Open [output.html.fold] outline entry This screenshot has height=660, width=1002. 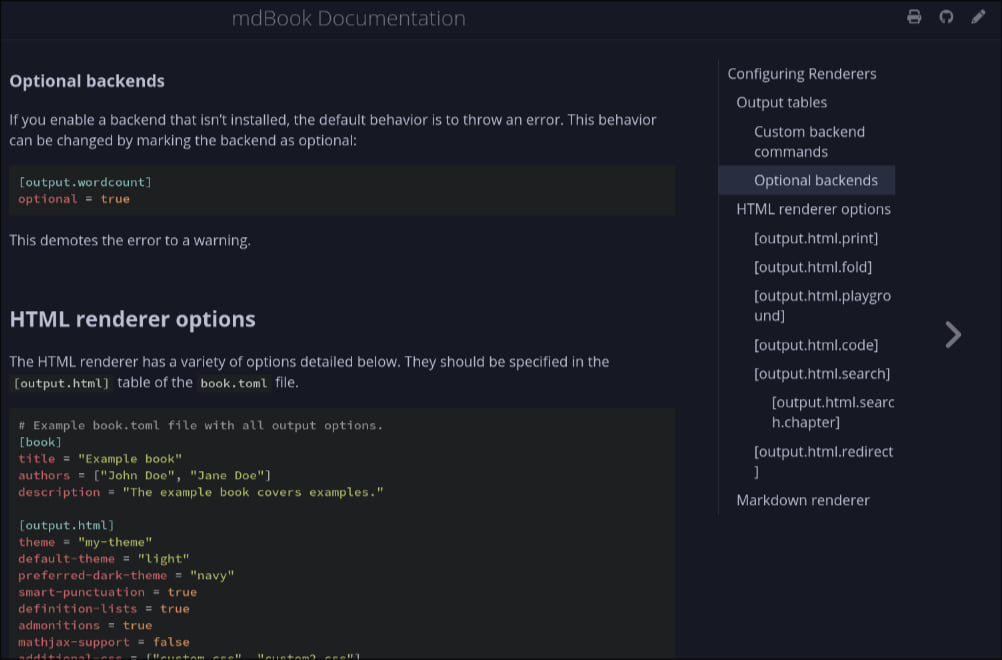pyautogui.click(x=812, y=267)
